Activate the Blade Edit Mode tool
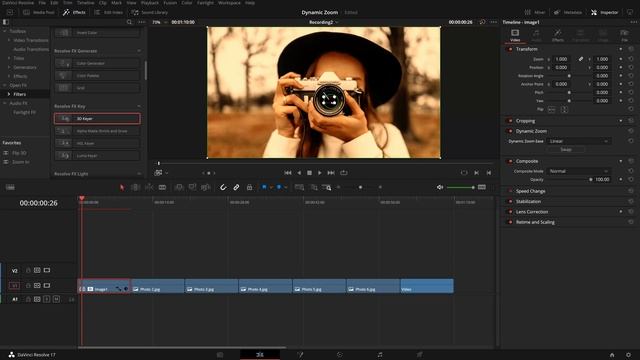 [x=162, y=187]
